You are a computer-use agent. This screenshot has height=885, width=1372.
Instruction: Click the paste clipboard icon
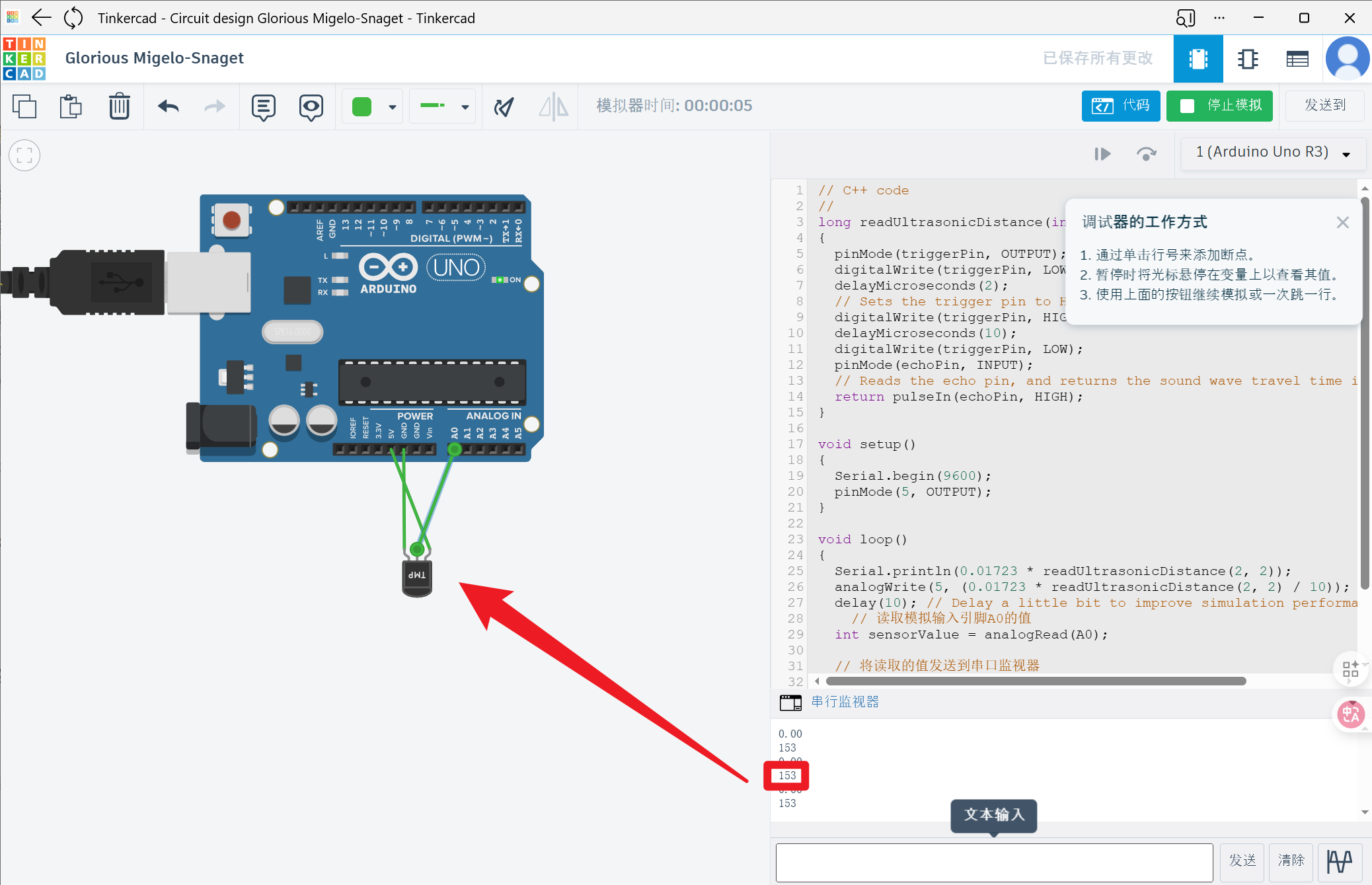click(x=71, y=106)
